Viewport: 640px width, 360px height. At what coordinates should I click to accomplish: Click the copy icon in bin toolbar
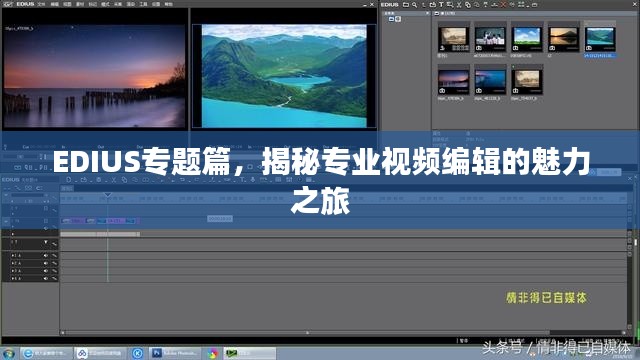(468, 4)
